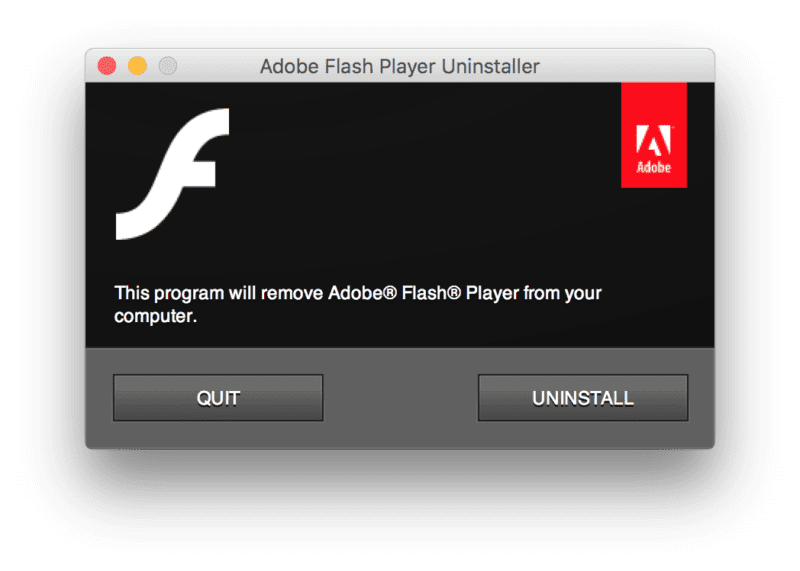
Task: Click the 'Adobe Flash Player Uninstaller' window title
Action: 399,66
